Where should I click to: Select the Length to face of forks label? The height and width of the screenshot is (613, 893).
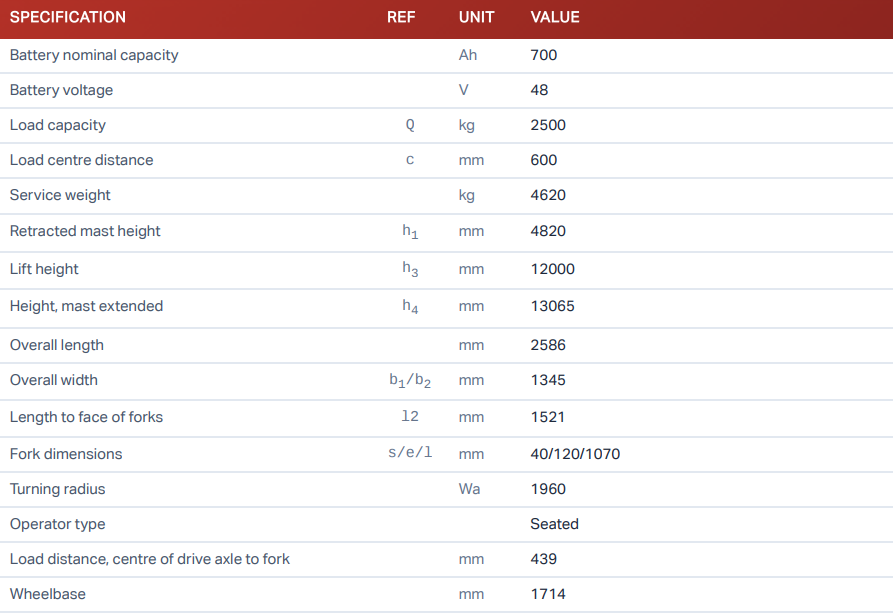(x=86, y=417)
